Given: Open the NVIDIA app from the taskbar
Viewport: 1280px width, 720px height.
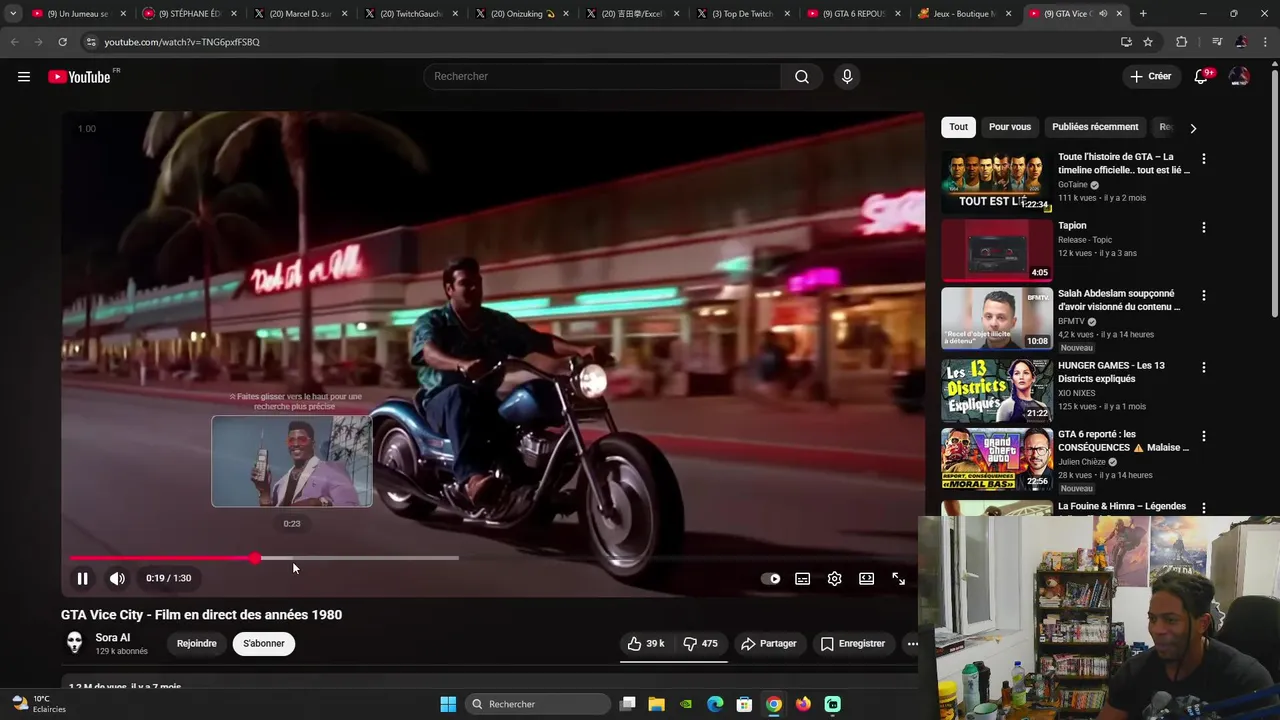Looking at the screenshot, I should tap(686, 704).
